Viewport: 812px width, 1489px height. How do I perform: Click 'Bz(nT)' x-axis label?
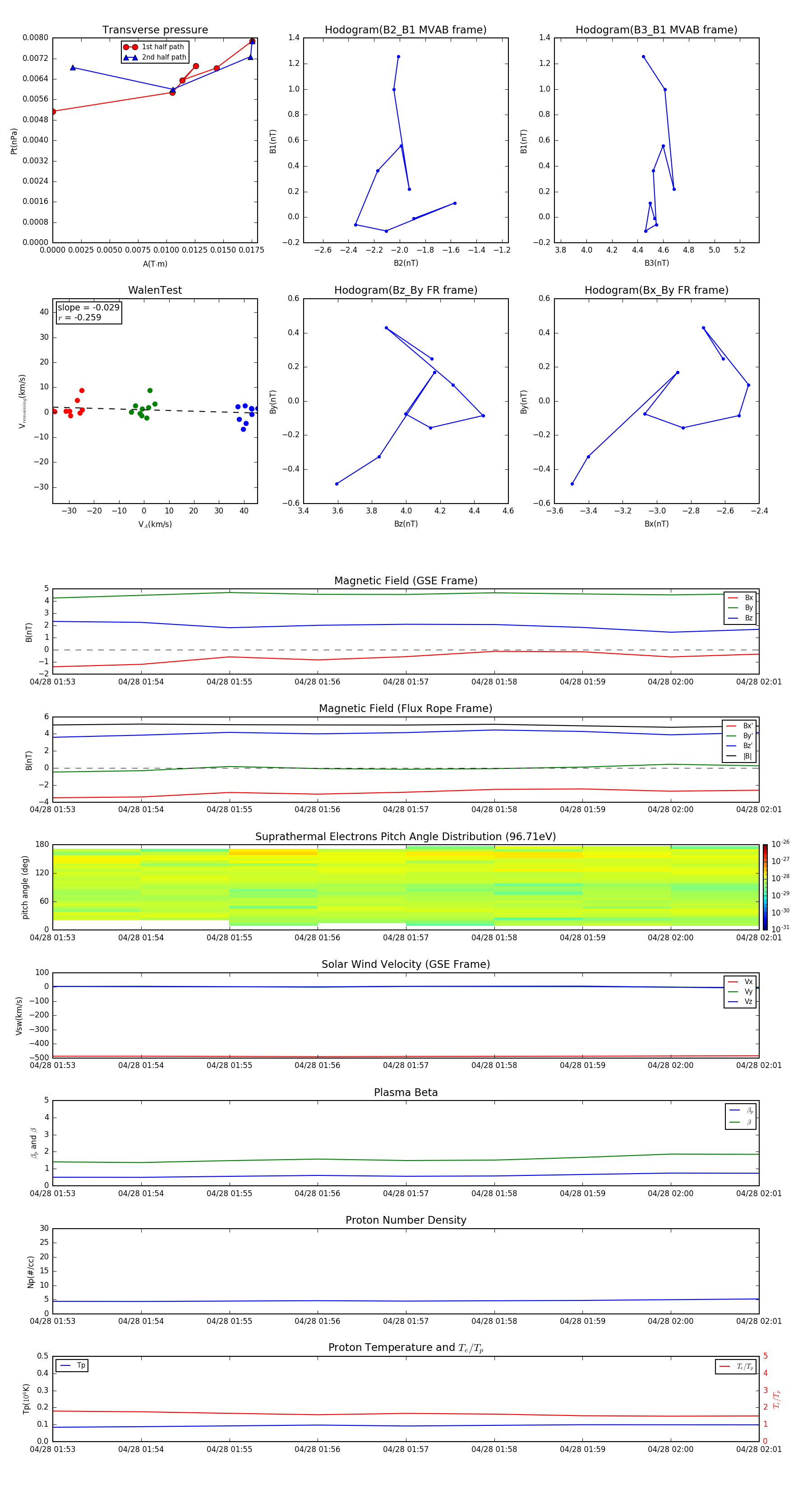[406, 524]
